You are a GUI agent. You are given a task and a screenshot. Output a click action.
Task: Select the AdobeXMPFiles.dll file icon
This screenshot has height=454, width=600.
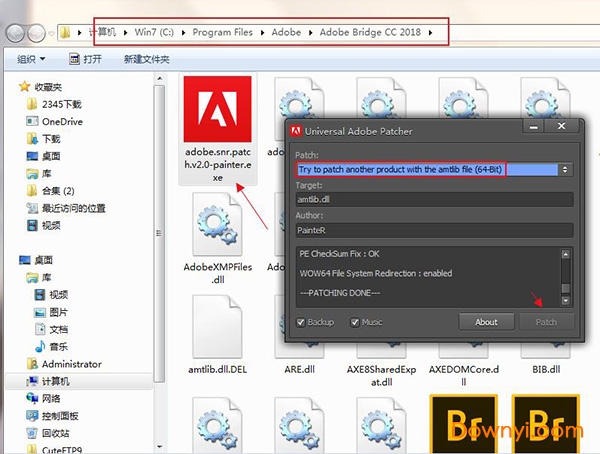click(217, 228)
